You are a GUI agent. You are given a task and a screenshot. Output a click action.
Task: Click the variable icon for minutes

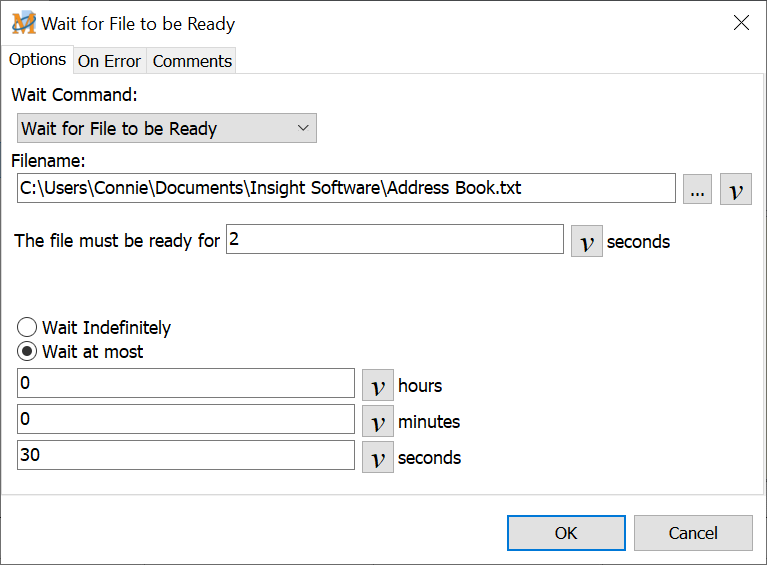click(x=377, y=421)
